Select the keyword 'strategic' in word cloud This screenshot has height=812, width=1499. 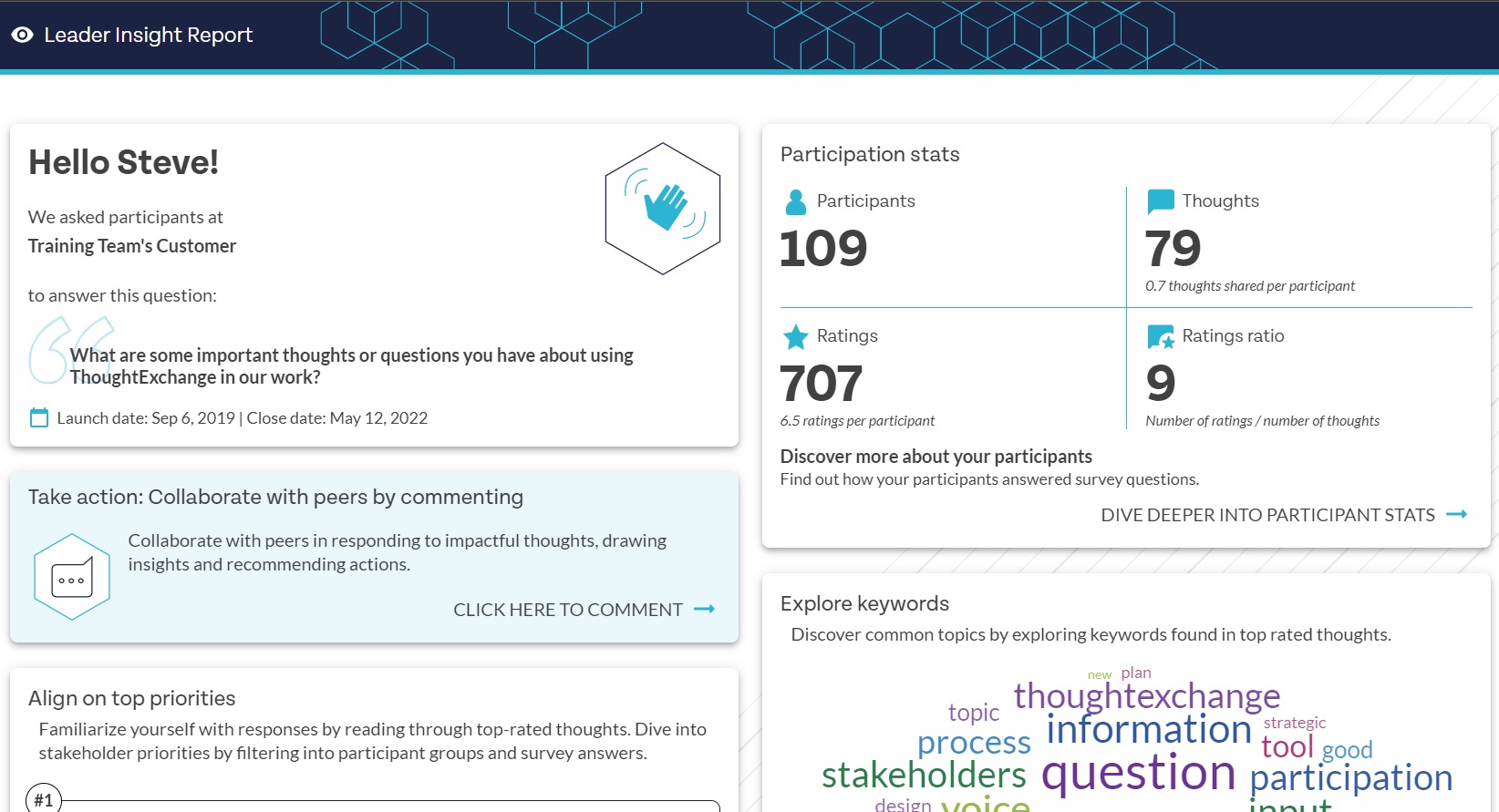1295,723
